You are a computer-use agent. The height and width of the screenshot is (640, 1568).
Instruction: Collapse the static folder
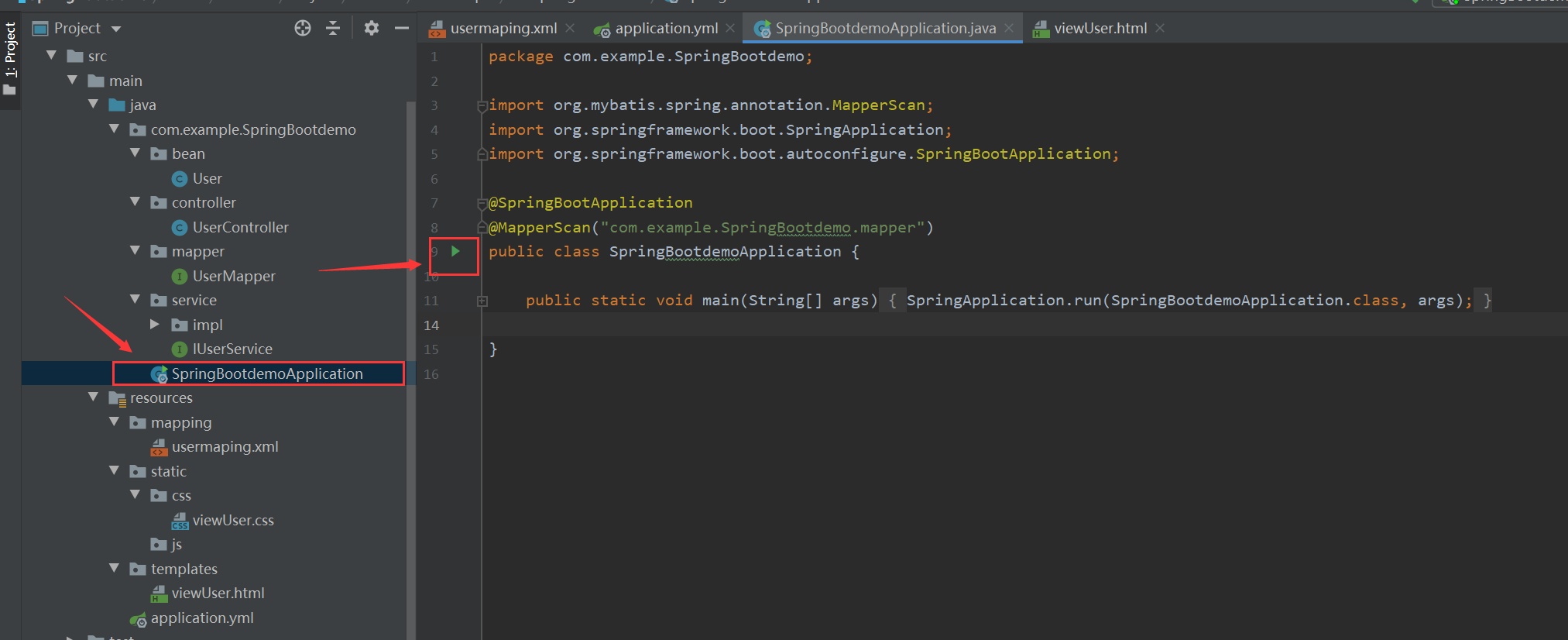[115, 471]
